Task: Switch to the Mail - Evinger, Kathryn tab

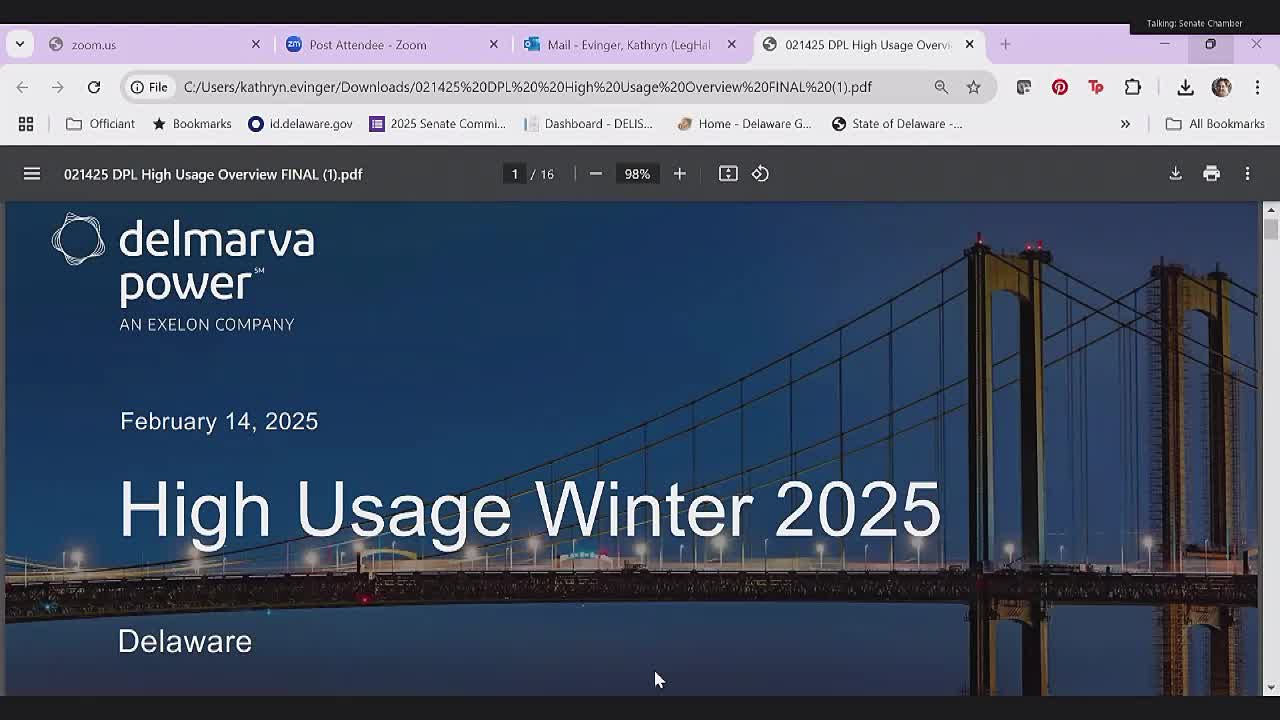Action: [628, 45]
